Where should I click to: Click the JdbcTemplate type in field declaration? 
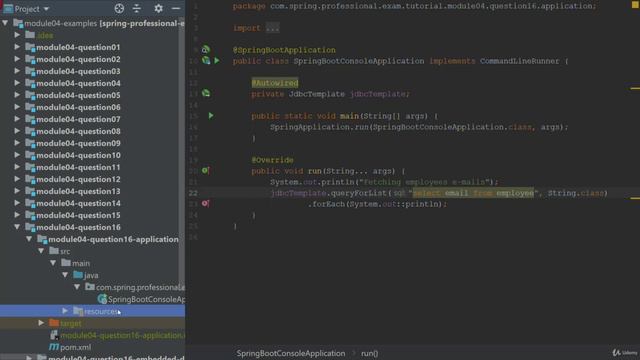click(x=317, y=94)
